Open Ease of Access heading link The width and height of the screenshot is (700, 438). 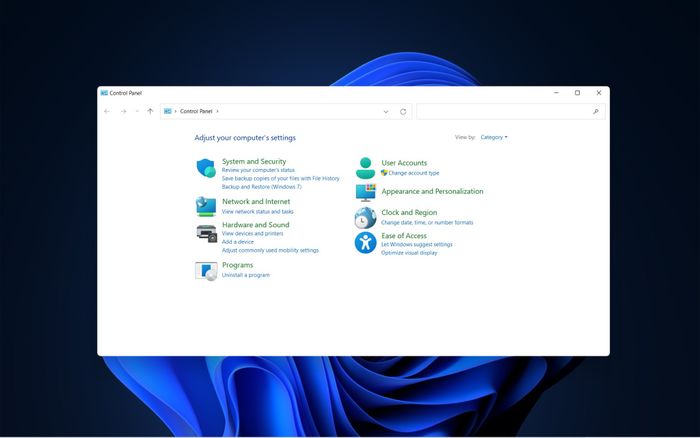click(x=404, y=236)
